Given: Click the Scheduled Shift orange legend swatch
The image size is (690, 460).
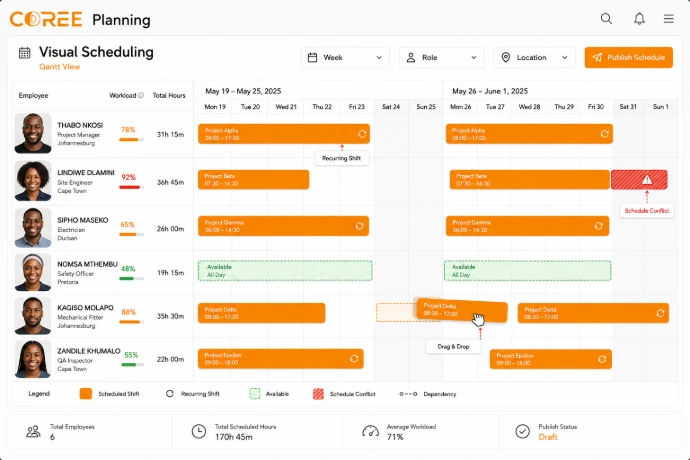Looking at the screenshot, I should click(x=86, y=394).
